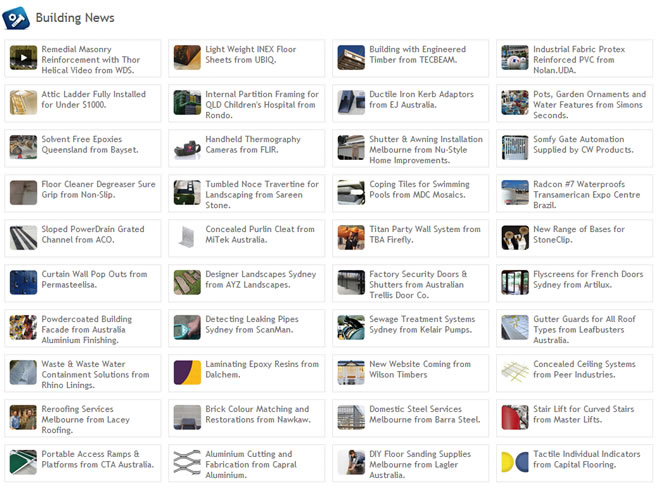Click the Titan Party Wall System thumbnail

[351, 237]
